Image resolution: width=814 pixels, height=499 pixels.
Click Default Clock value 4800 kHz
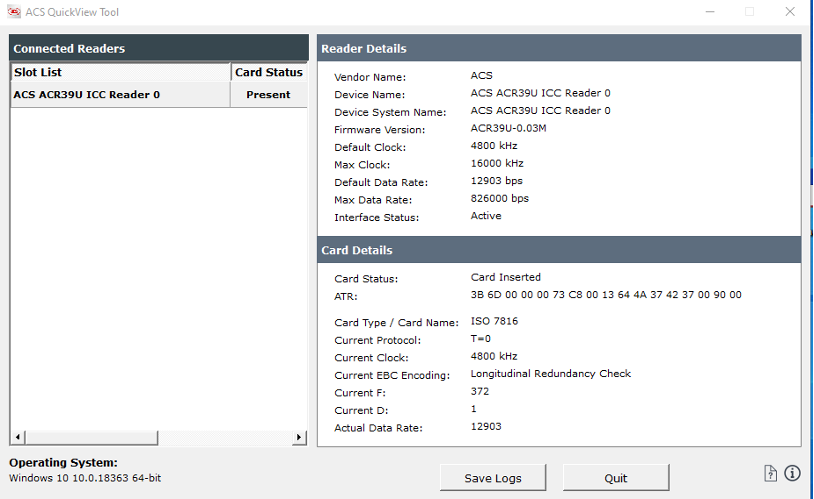point(494,146)
